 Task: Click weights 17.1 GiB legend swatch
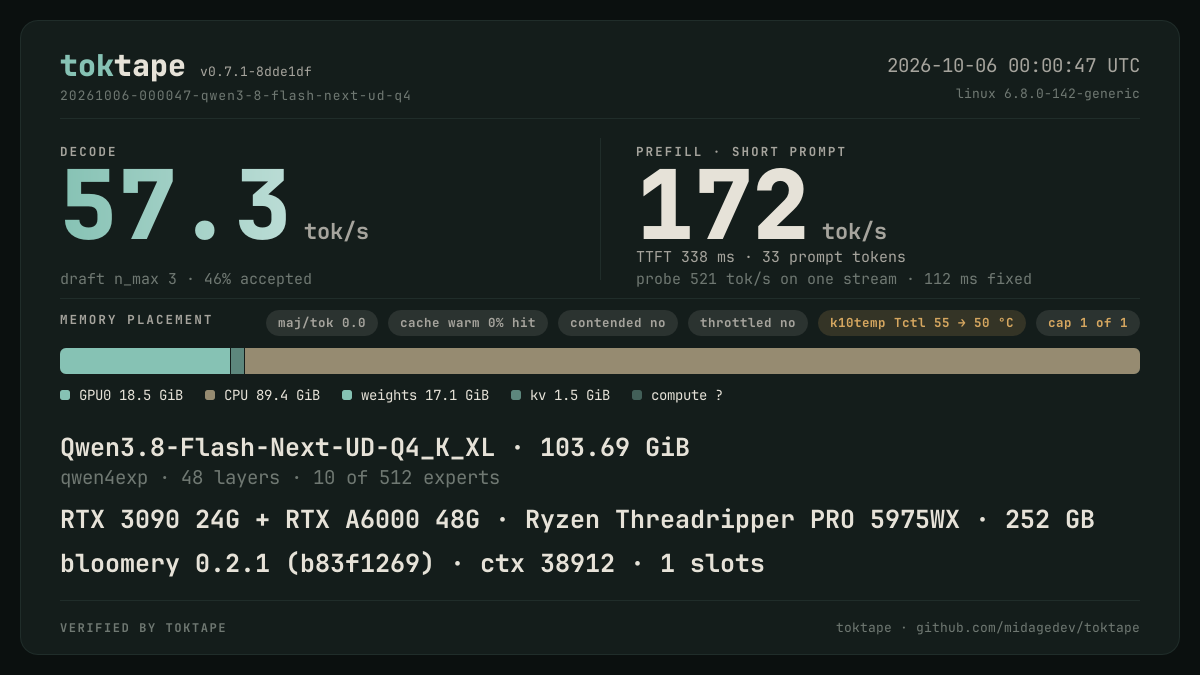click(x=347, y=395)
